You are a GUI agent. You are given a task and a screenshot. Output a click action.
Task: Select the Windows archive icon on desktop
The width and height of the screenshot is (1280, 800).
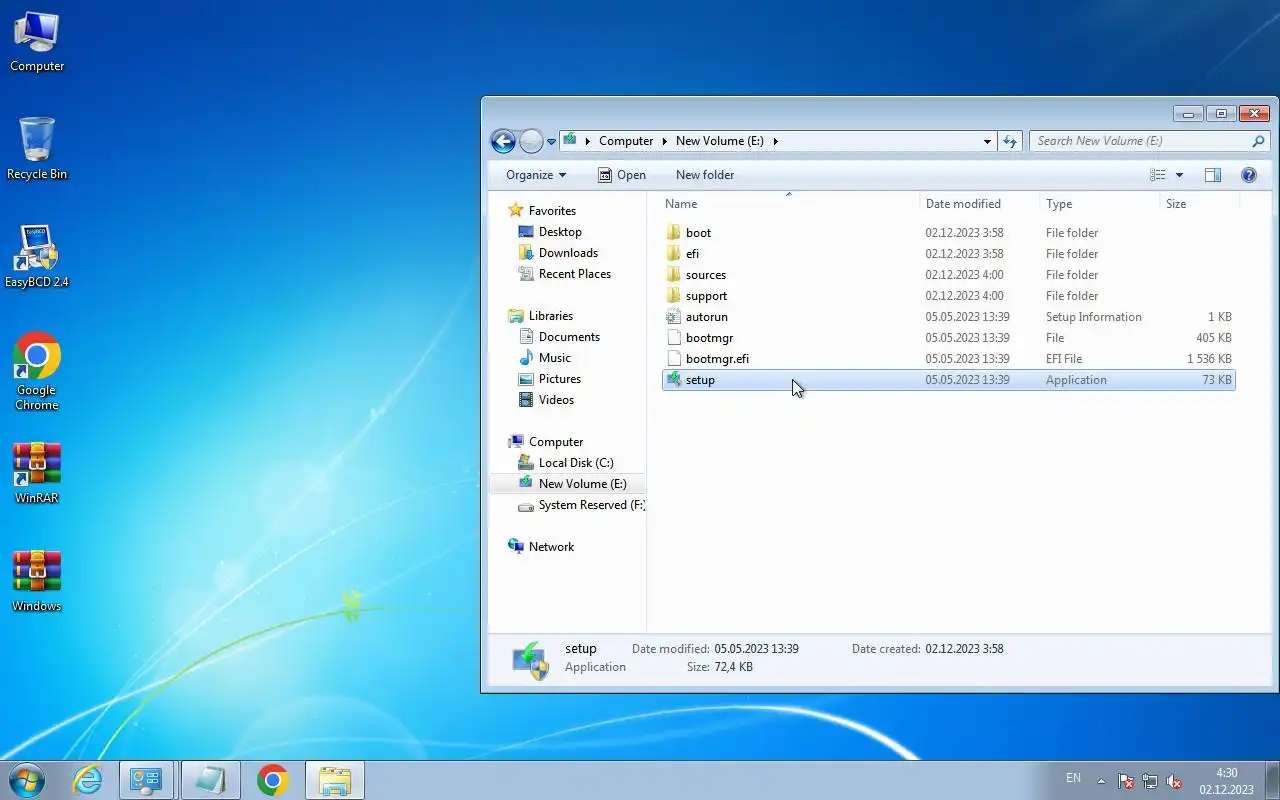[37, 581]
